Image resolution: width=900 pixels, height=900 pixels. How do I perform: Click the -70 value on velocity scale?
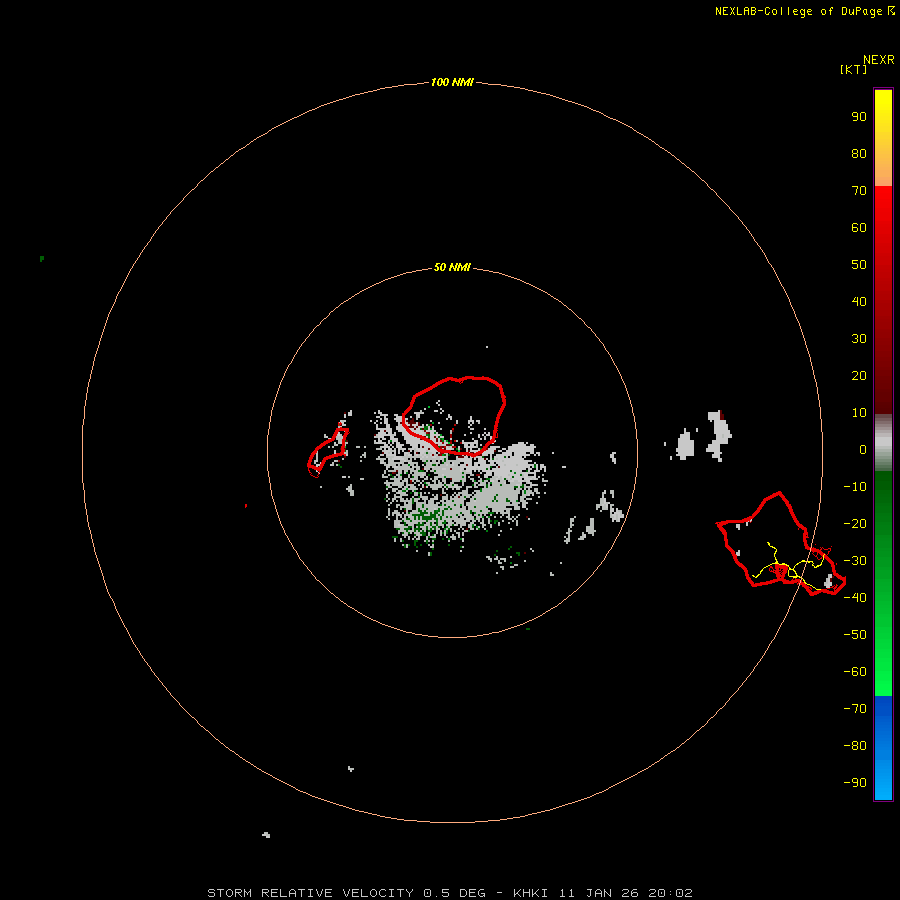tap(855, 709)
